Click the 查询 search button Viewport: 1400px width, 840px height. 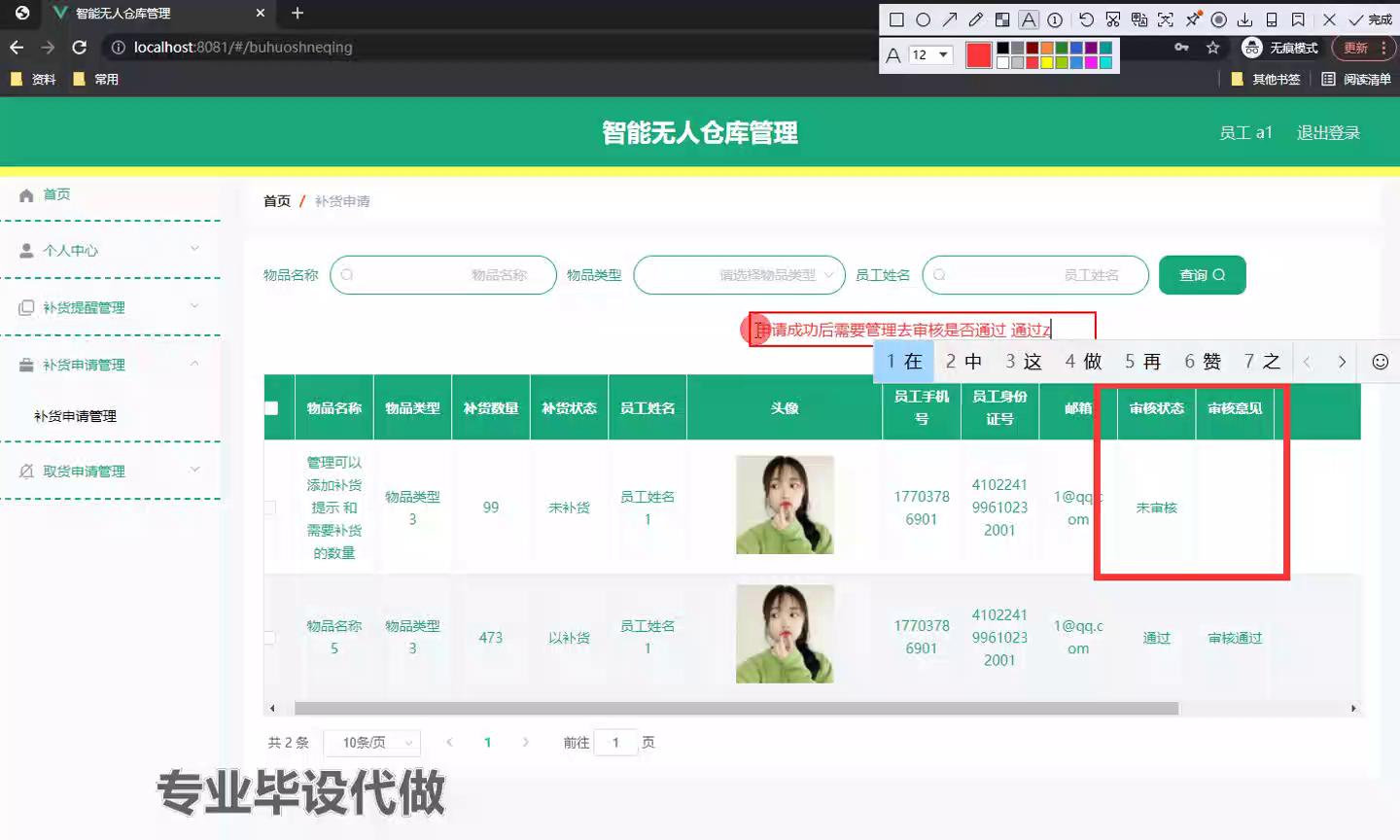tap(1202, 275)
